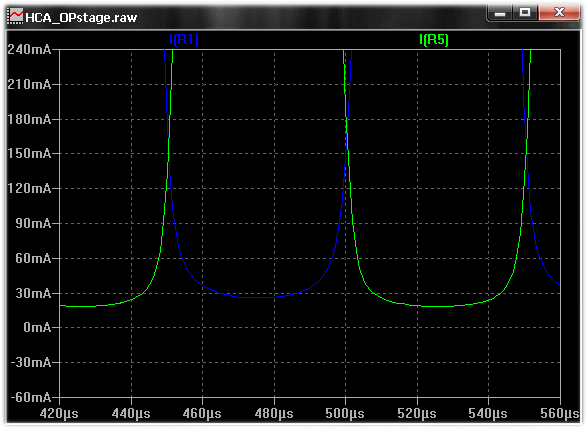Image resolution: width=587 pixels, height=428 pixels.
Task: Click the I(R5) green trace label
Action: click(434, 39)
